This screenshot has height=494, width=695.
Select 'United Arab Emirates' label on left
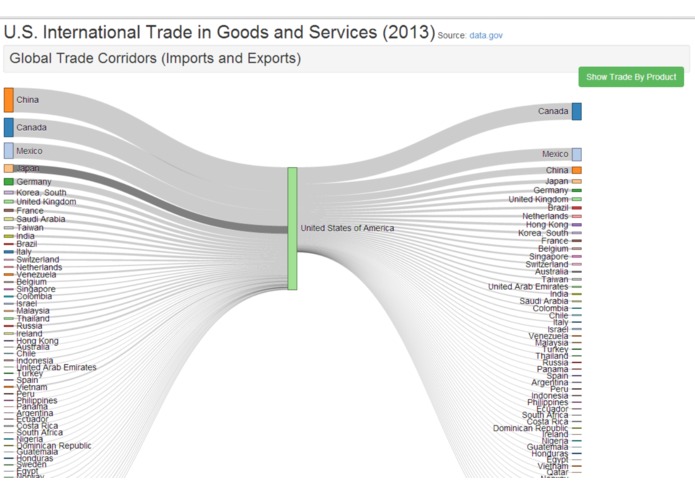pyautogui.click(x=56, y=367)
